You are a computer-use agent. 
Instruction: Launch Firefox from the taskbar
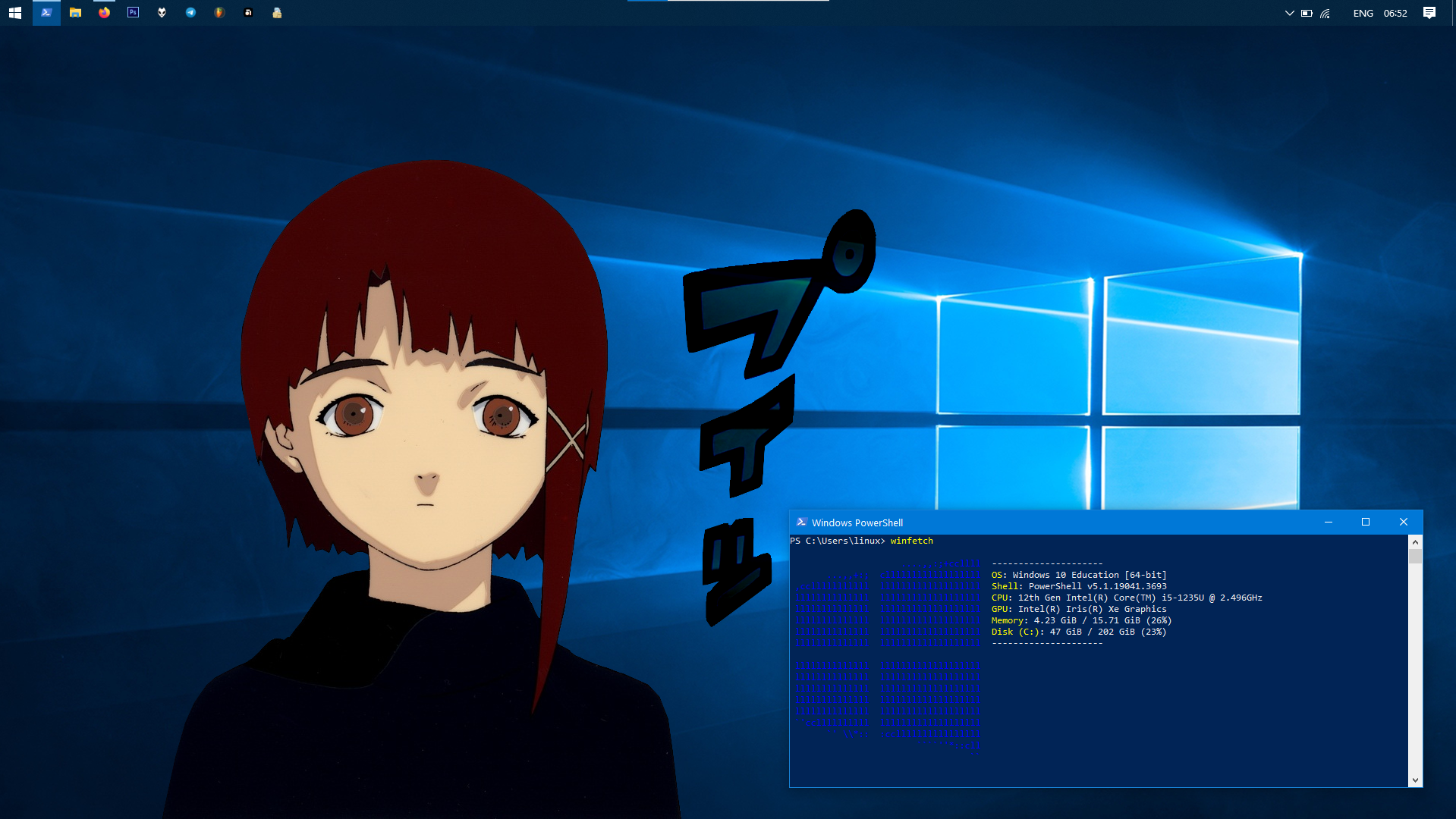point(104,13)
